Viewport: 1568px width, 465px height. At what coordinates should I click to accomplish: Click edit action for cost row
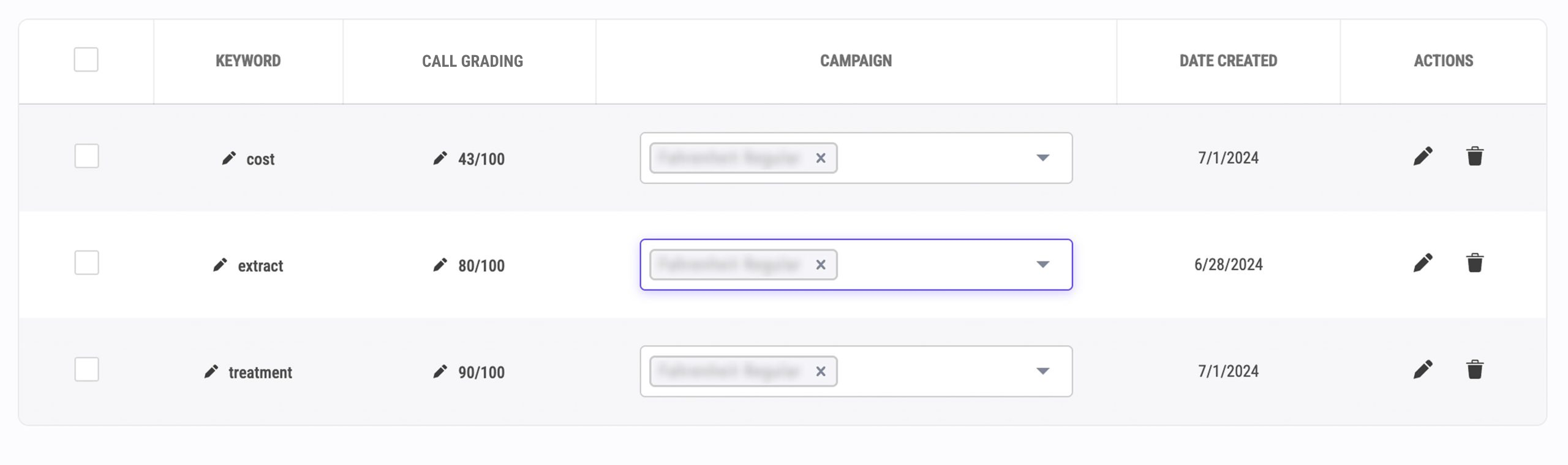pyautogui.click(x=1423, y=157)
